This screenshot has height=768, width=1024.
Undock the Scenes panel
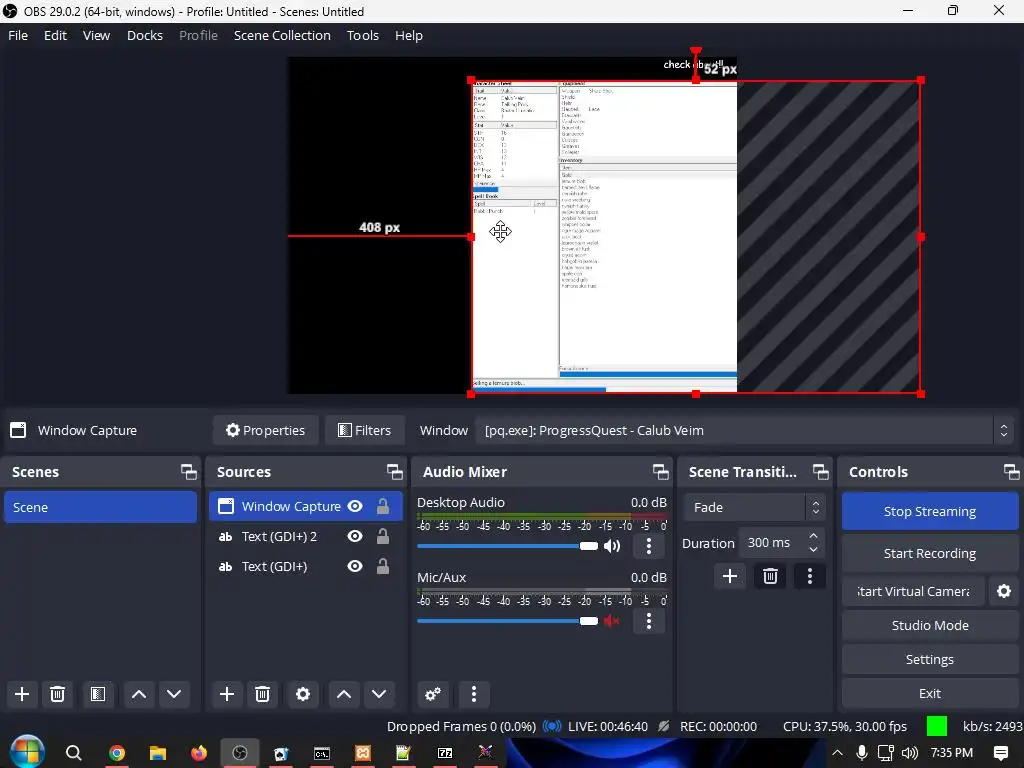tap(189, 472)
